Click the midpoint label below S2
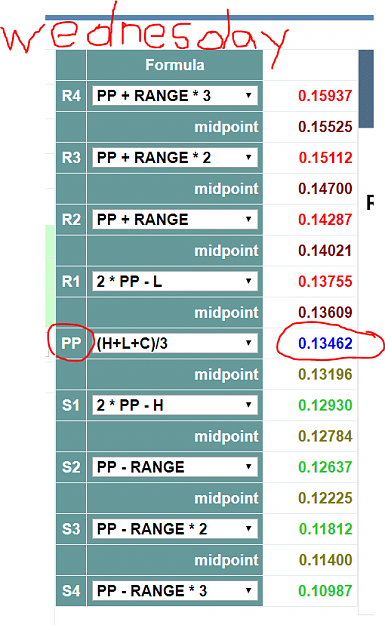The image size is (385, 625). coord(226,499)
